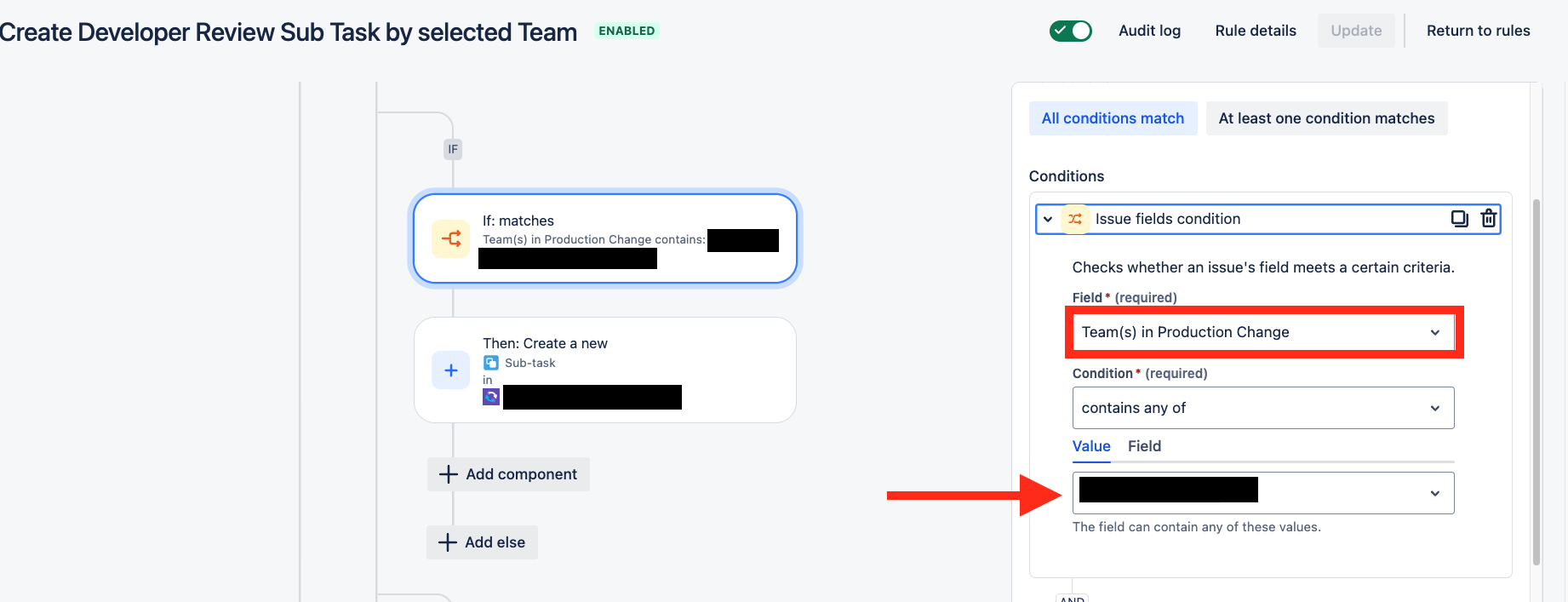
Task: Click Add component button
Action: [x=508, y=474]
